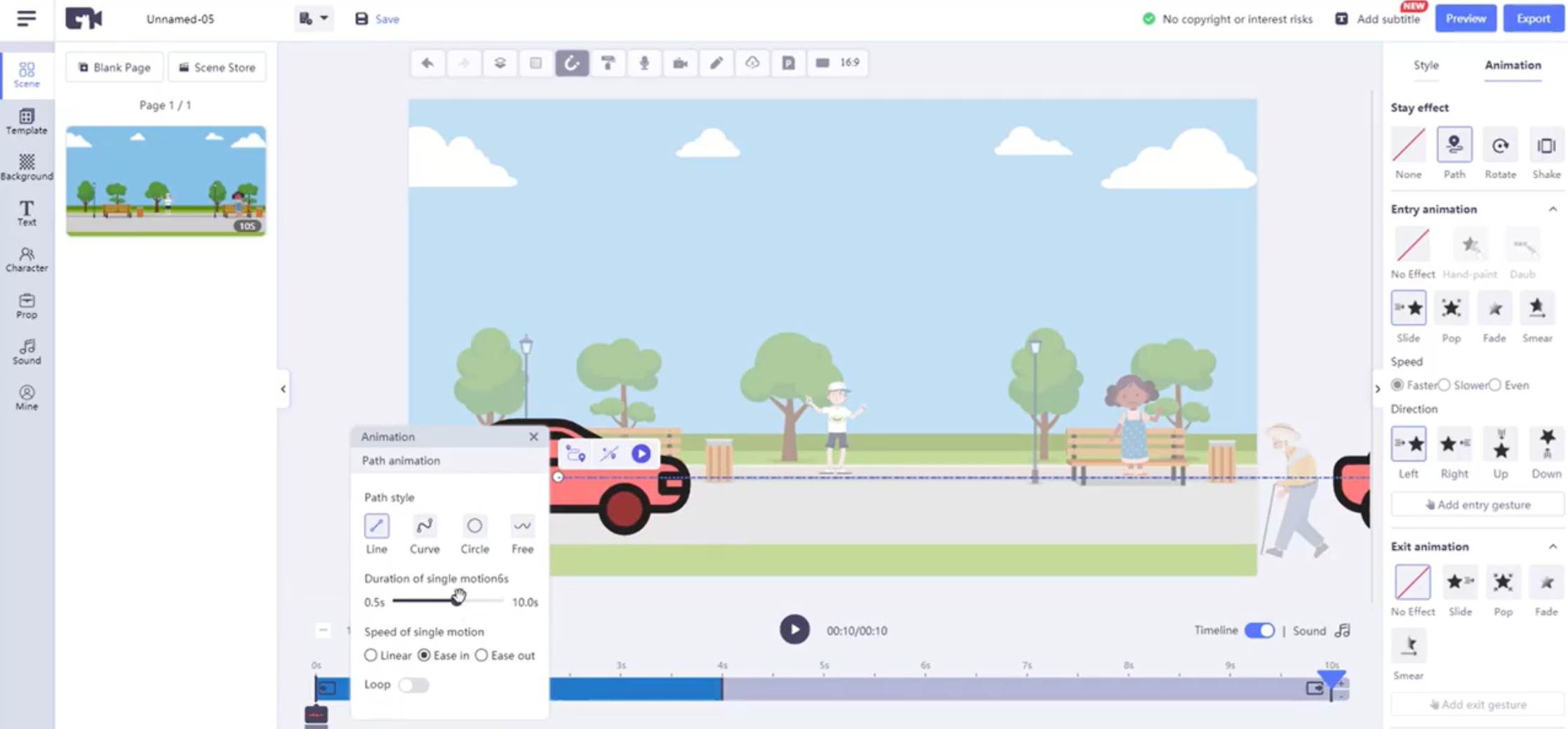The image size is (1568, 729).
Task: Choose Fade entry animation
Action: point(1495,308)
